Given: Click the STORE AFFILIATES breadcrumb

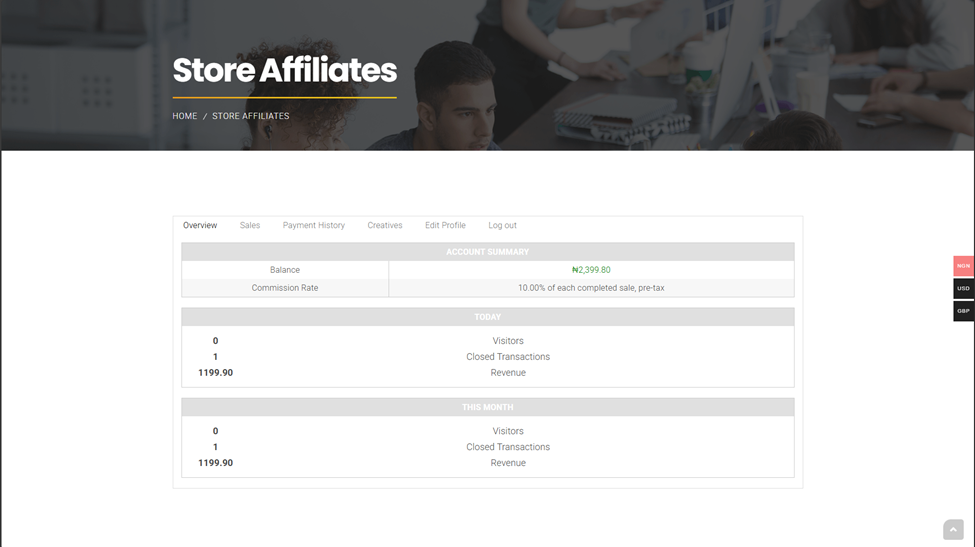Looking at the screenshot, I should 251,116.
